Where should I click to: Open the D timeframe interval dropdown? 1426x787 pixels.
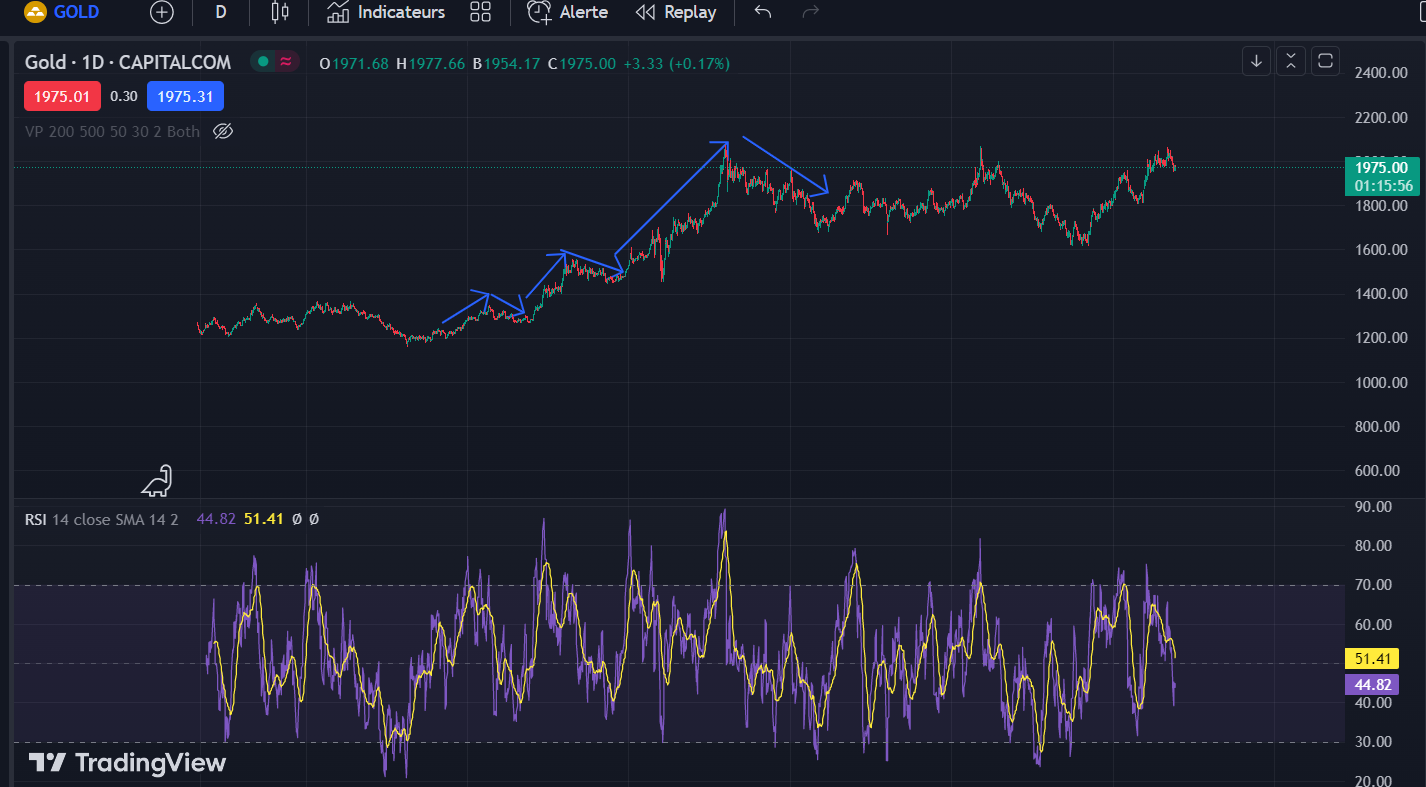pyautogui.click(x=219, y=12)
